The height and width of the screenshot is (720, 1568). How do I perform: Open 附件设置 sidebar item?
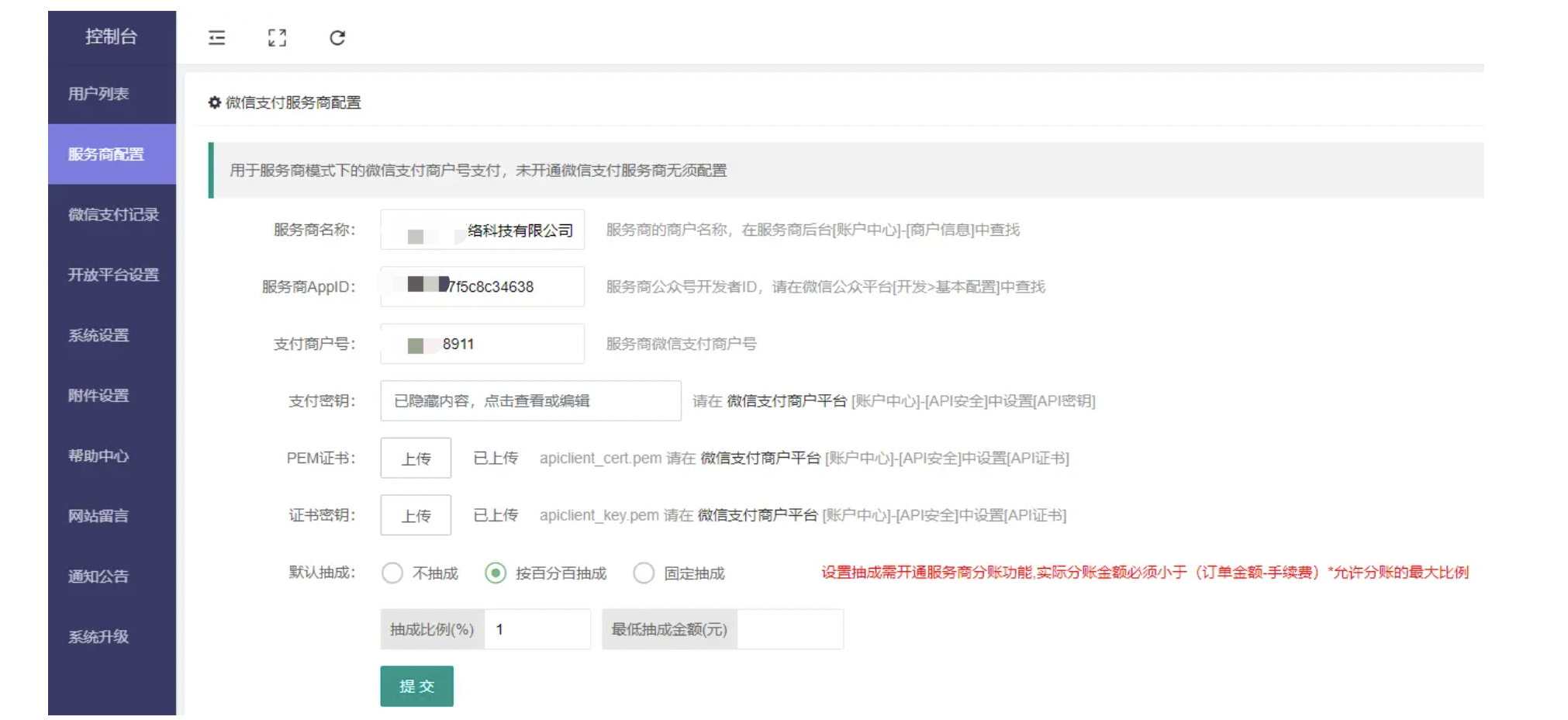click(112, 396)
